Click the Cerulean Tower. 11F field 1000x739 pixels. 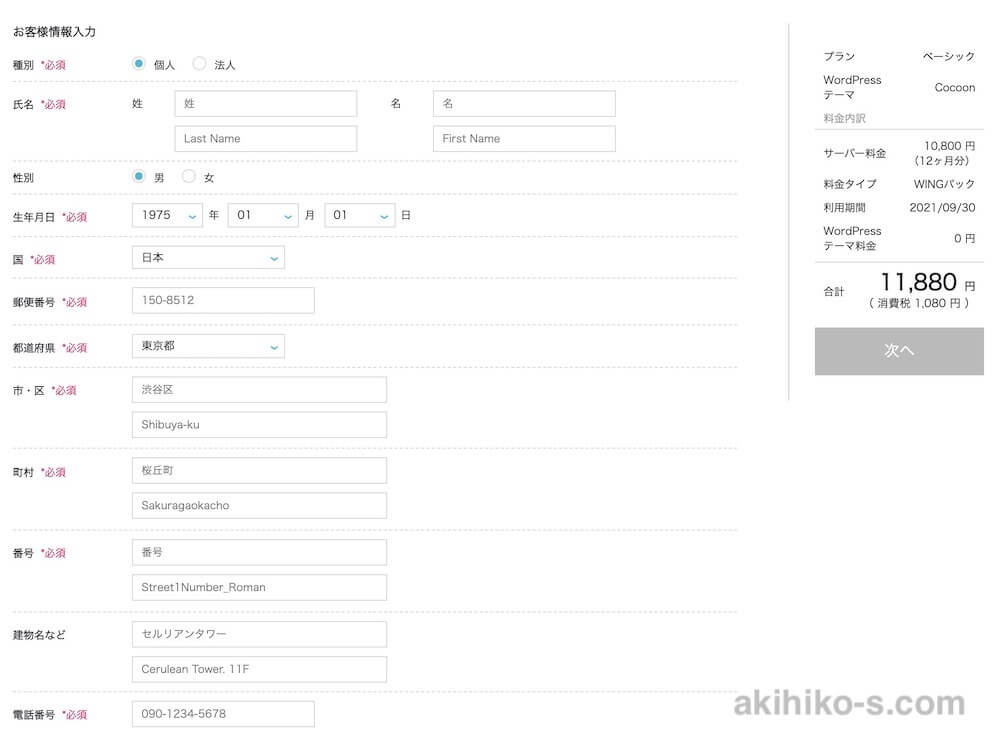pos(259,670)
